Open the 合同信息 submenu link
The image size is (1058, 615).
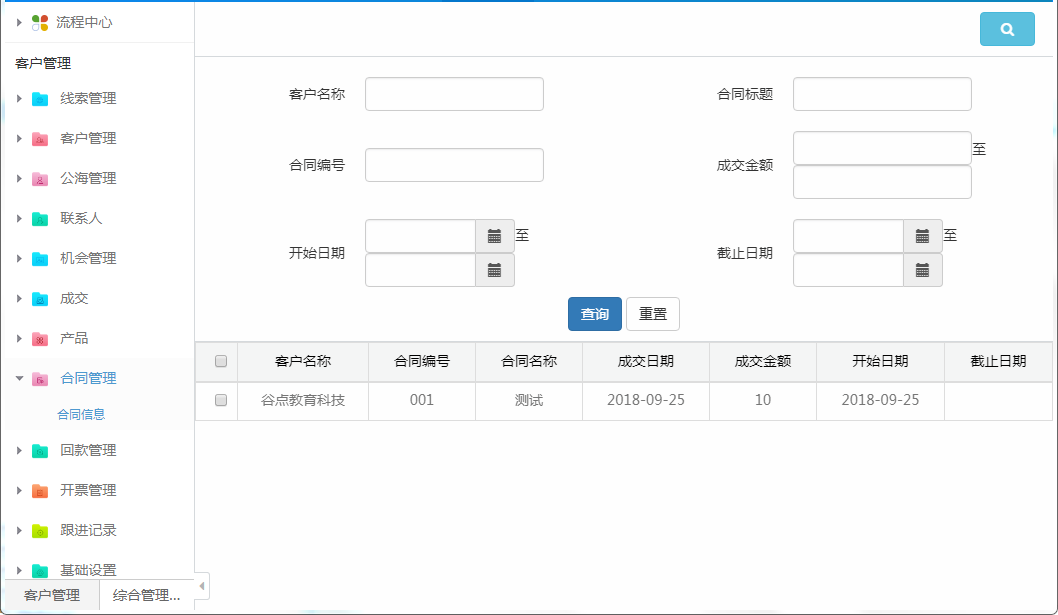coord(81,414)
